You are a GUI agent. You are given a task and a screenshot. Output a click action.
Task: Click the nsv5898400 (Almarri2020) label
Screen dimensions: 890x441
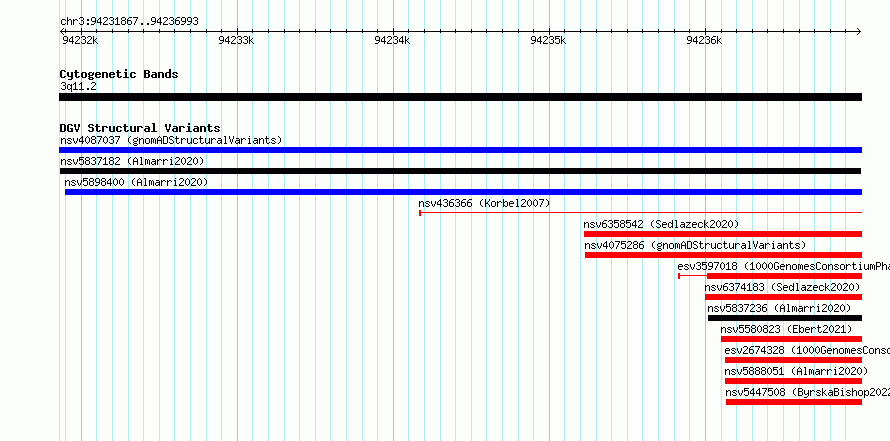tap(136, 182)
